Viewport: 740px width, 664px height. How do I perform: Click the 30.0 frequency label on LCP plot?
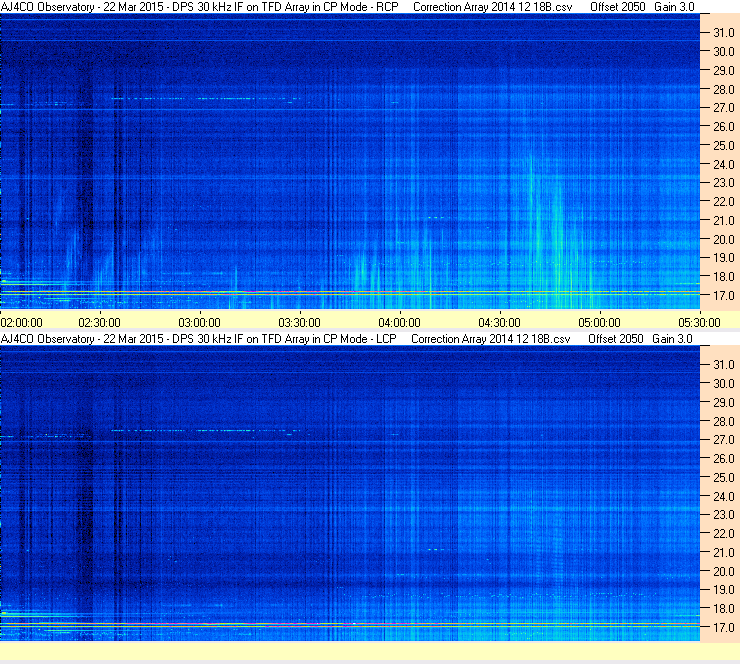723,384
